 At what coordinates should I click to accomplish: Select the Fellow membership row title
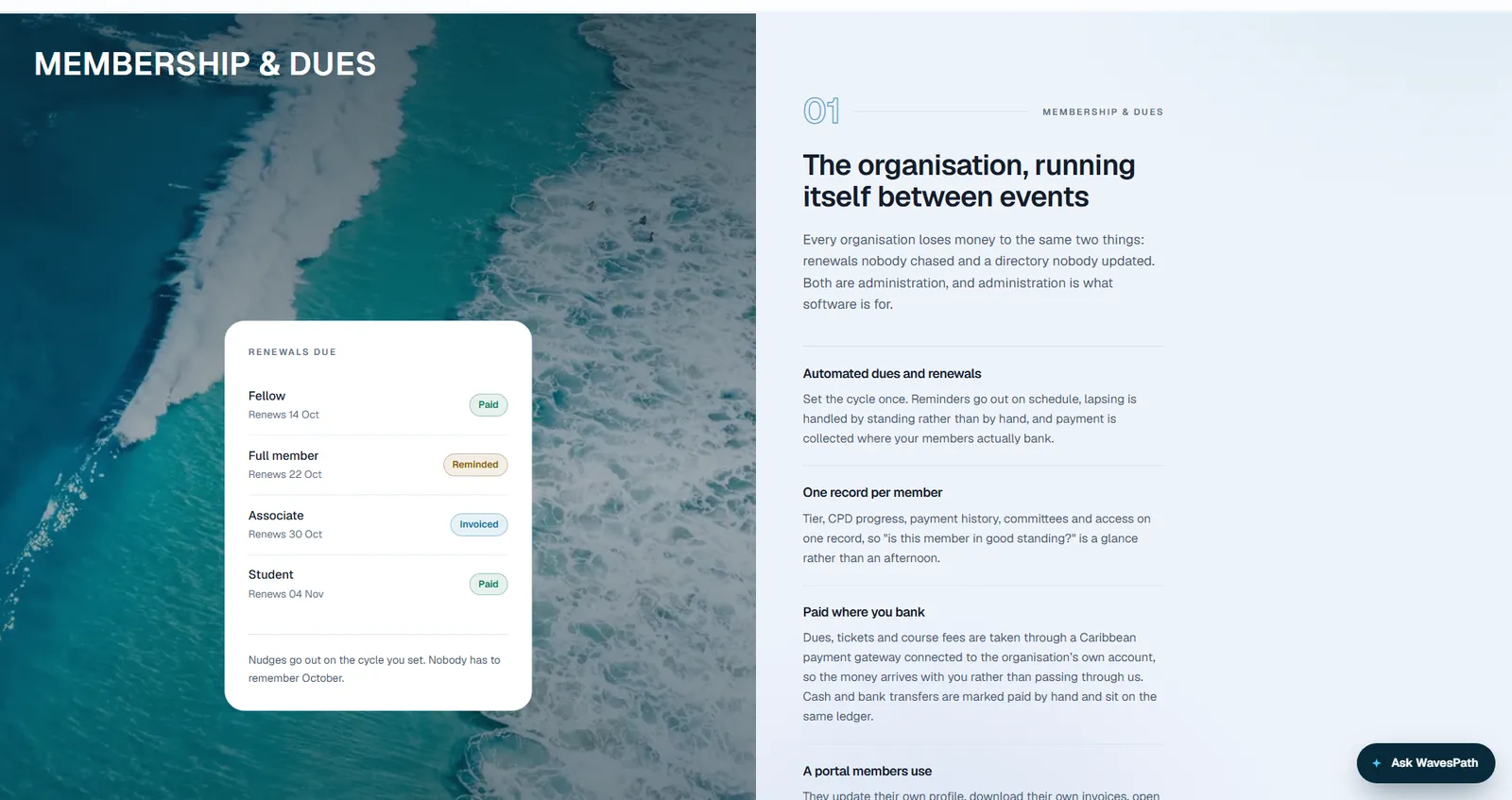[x=266, y=396]
